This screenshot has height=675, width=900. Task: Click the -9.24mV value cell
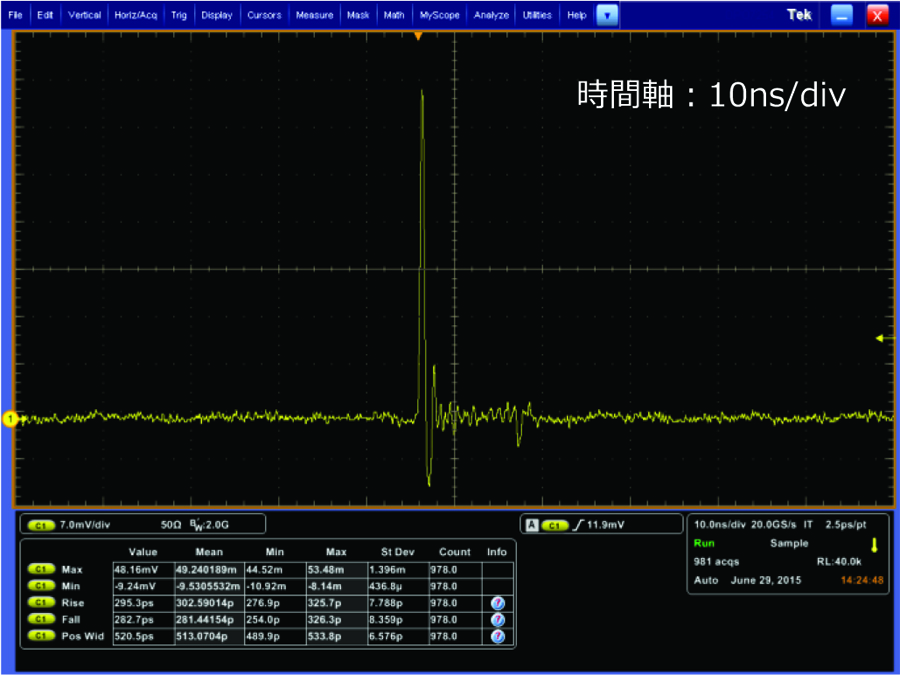tap(143, 587)
